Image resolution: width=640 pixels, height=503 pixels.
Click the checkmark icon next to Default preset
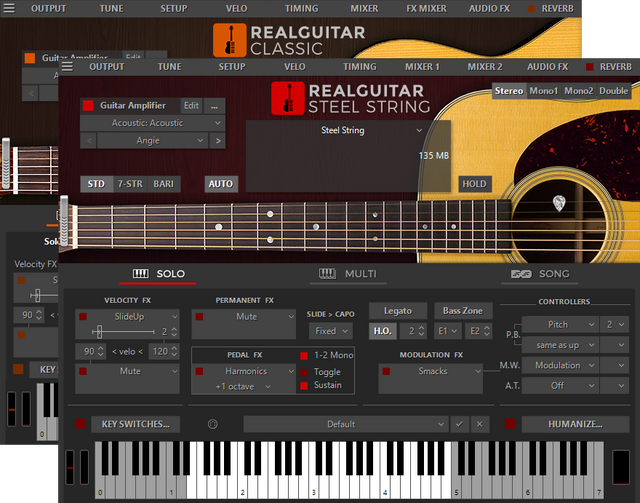click(x=459, y=424)
